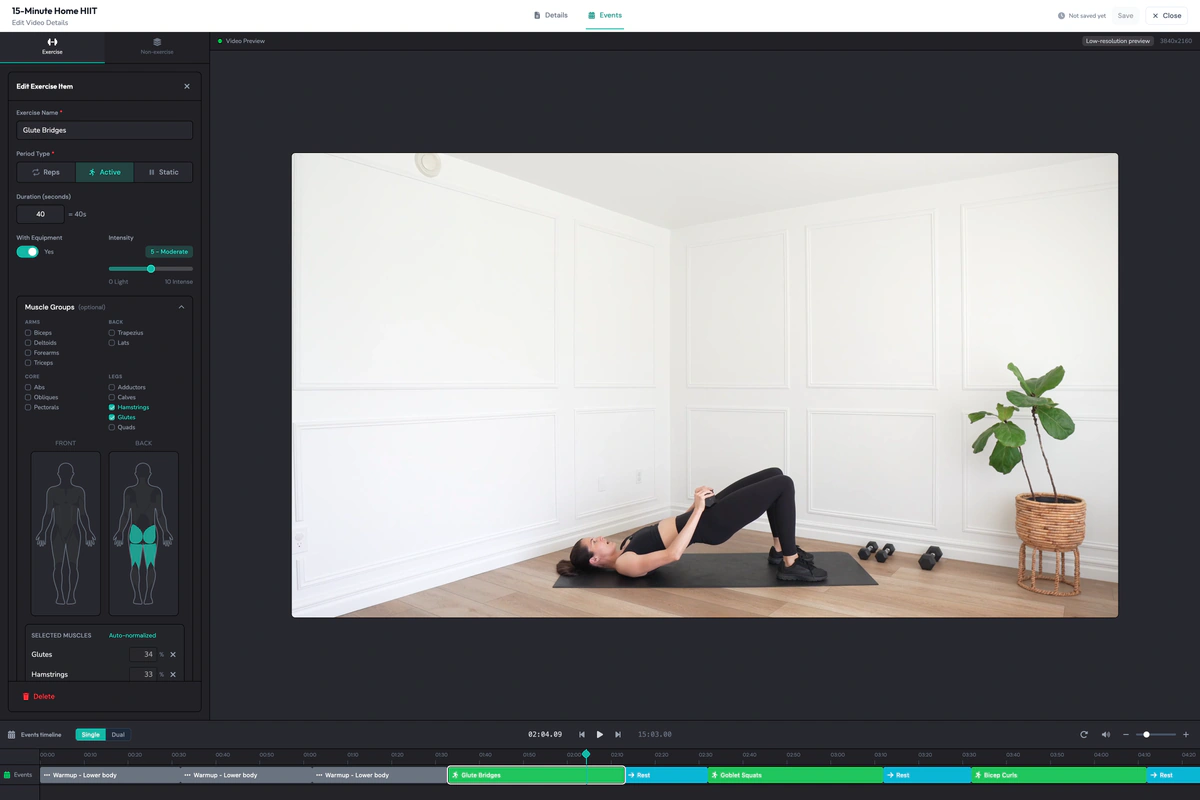
Task: Check the Calves checkbox
Action: [x=112, y=397]
